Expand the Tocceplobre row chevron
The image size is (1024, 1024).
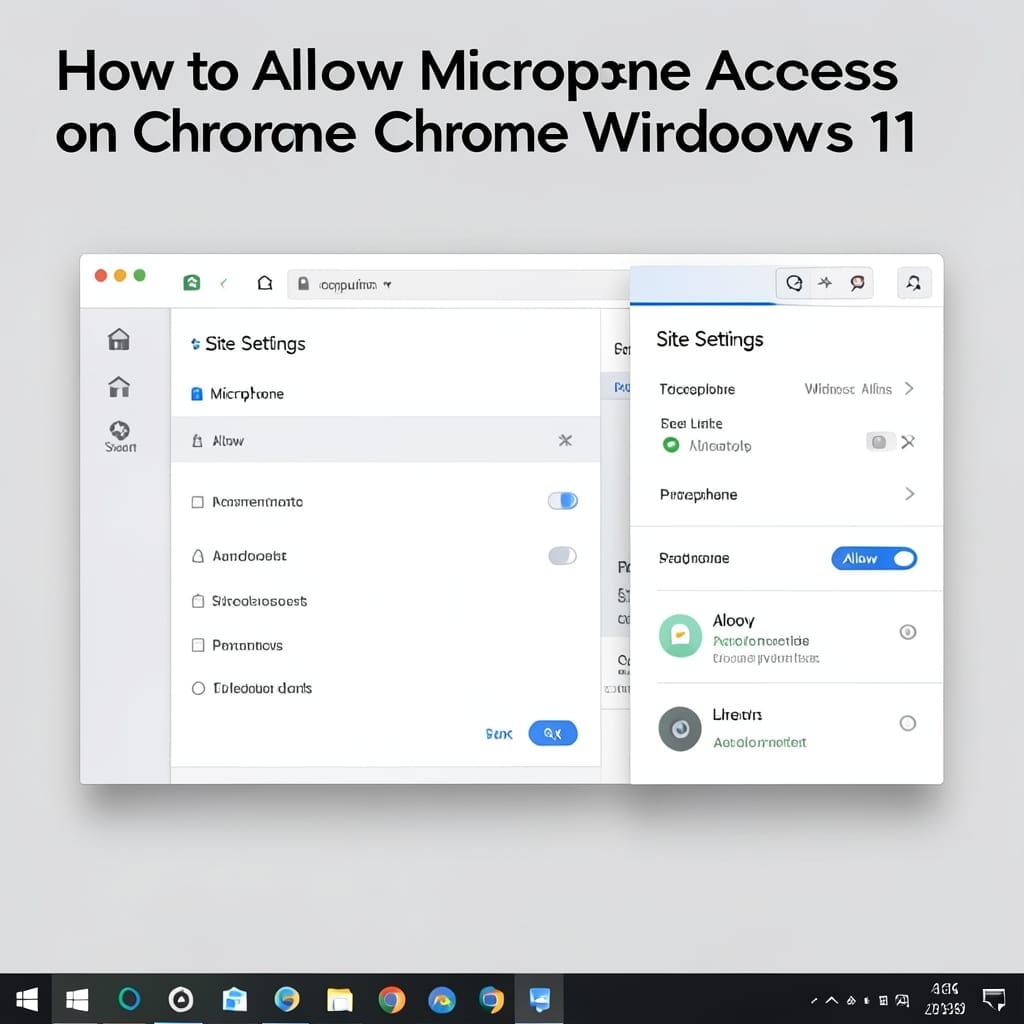(x=908, y=389)
